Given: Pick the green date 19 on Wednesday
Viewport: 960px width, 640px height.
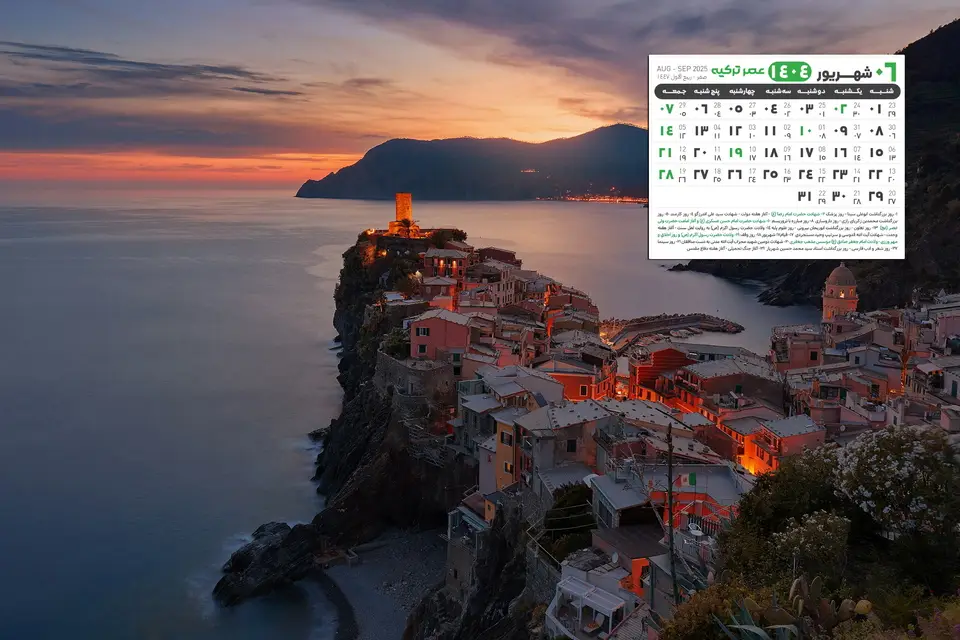Looking at the screenshot, I should pos(736,152).
